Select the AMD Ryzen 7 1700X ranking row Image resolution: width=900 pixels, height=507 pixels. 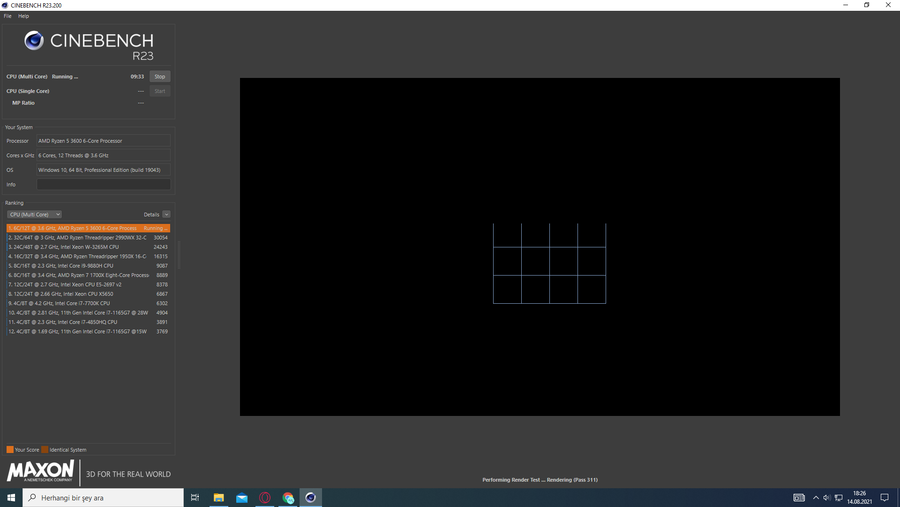point(88,275)
